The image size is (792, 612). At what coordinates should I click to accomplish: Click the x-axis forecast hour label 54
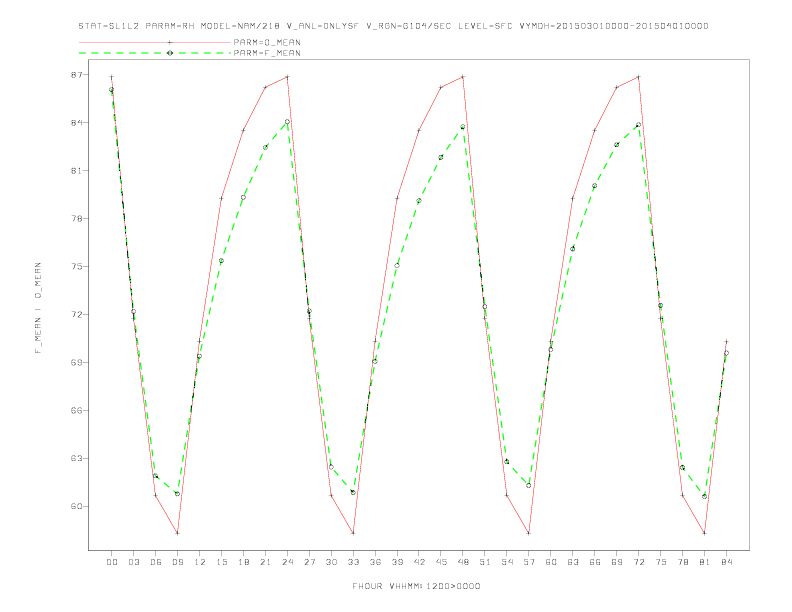click(x=507, y=562)
